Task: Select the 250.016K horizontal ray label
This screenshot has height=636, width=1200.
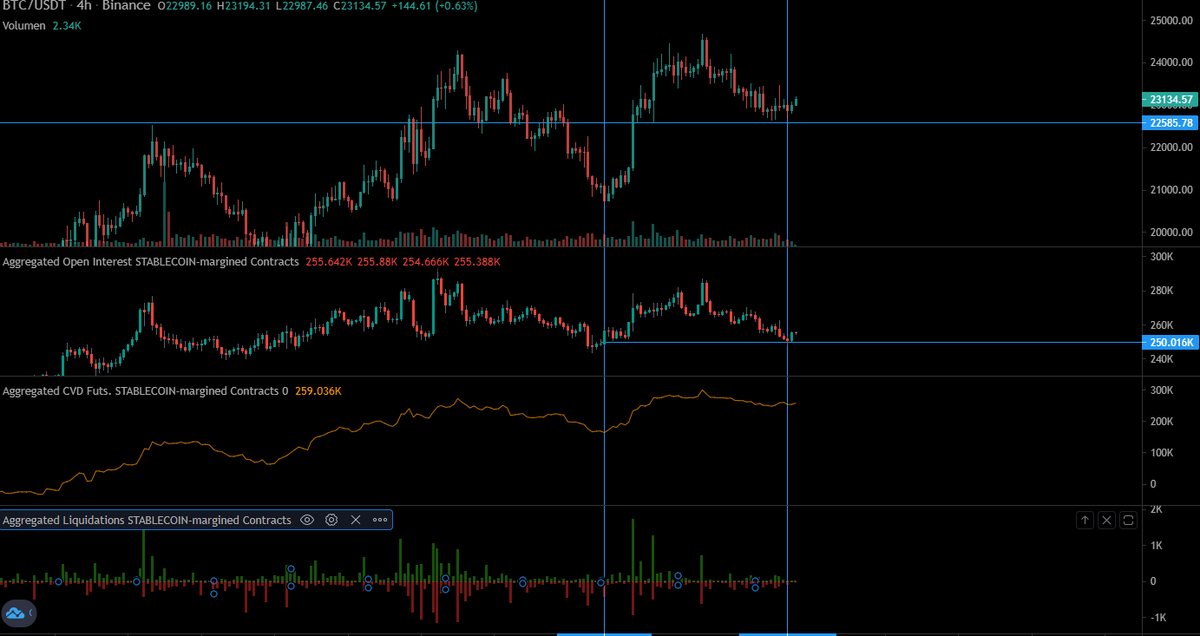Action: pyautogui.click(x=1168, y=343)
